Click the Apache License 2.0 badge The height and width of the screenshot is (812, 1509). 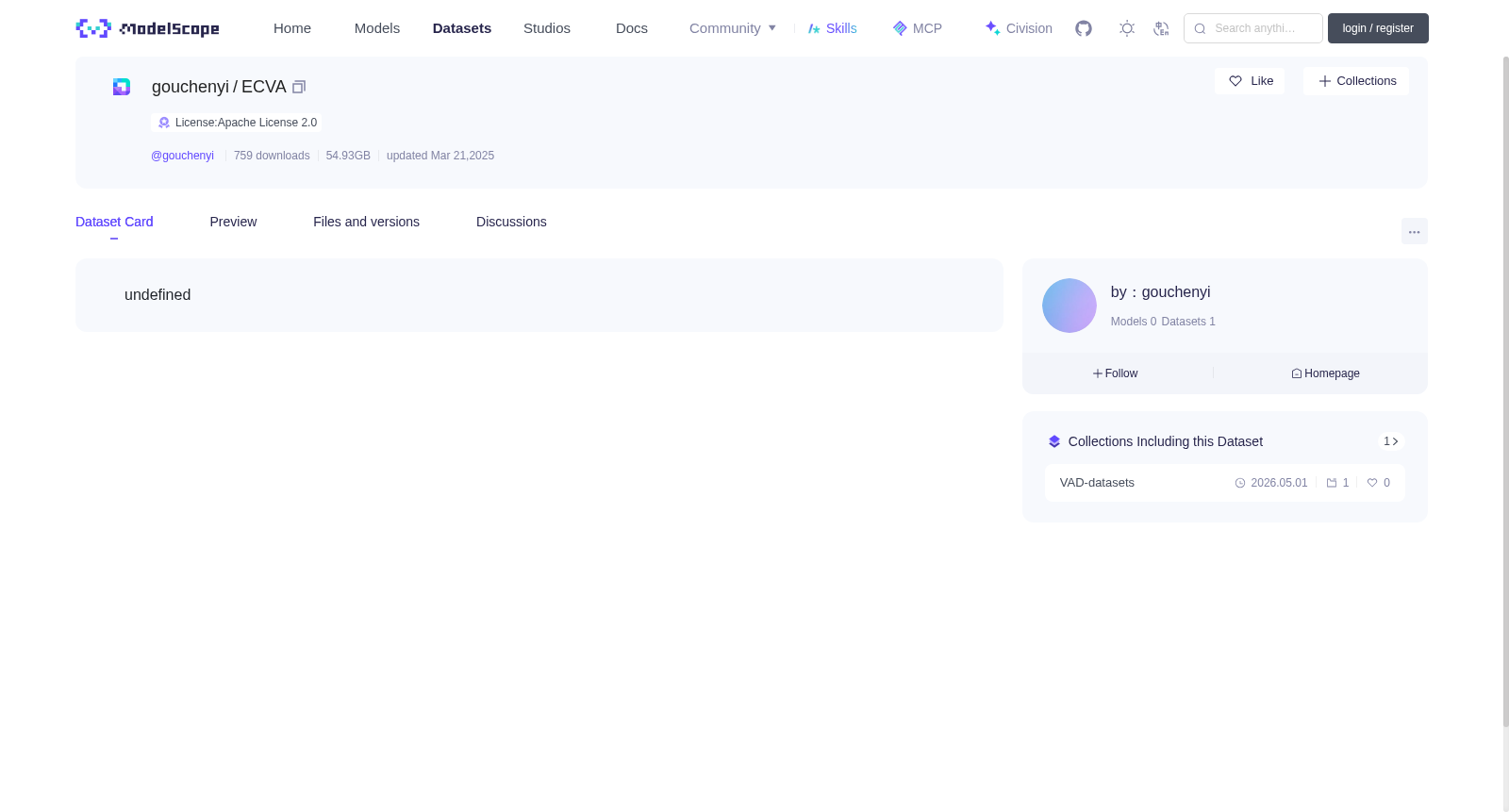pyautogui.click(x=236, y=123)
